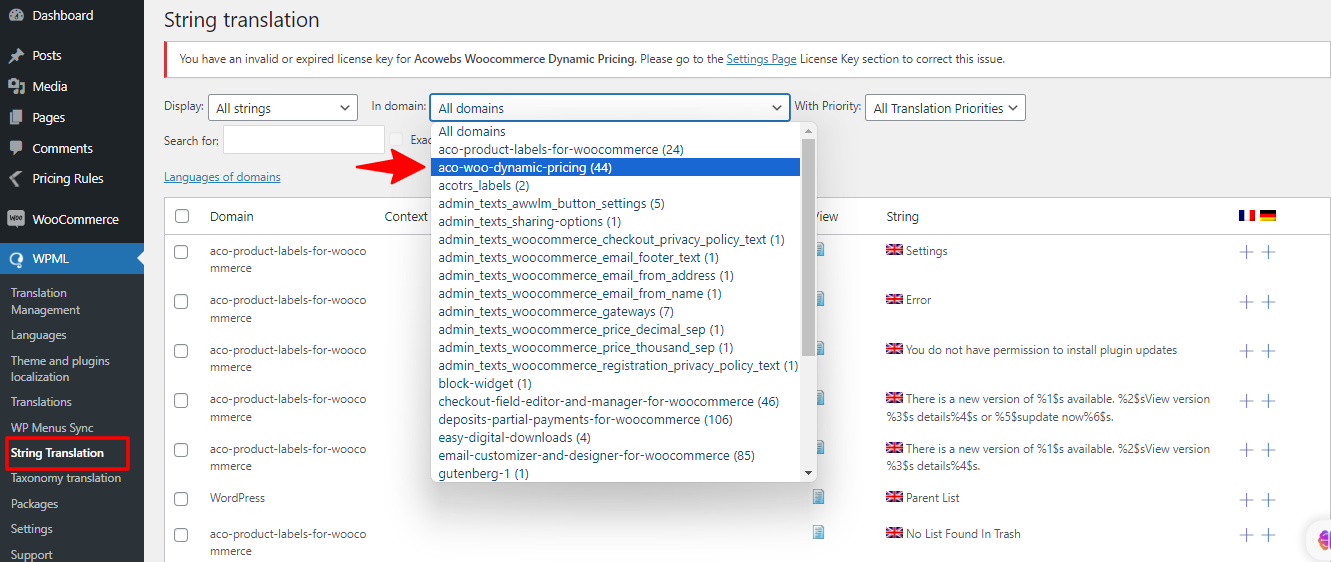This screenshot has width=1331, height=562.
Task: Open the Display All strings dropdown
Action: 282,108
